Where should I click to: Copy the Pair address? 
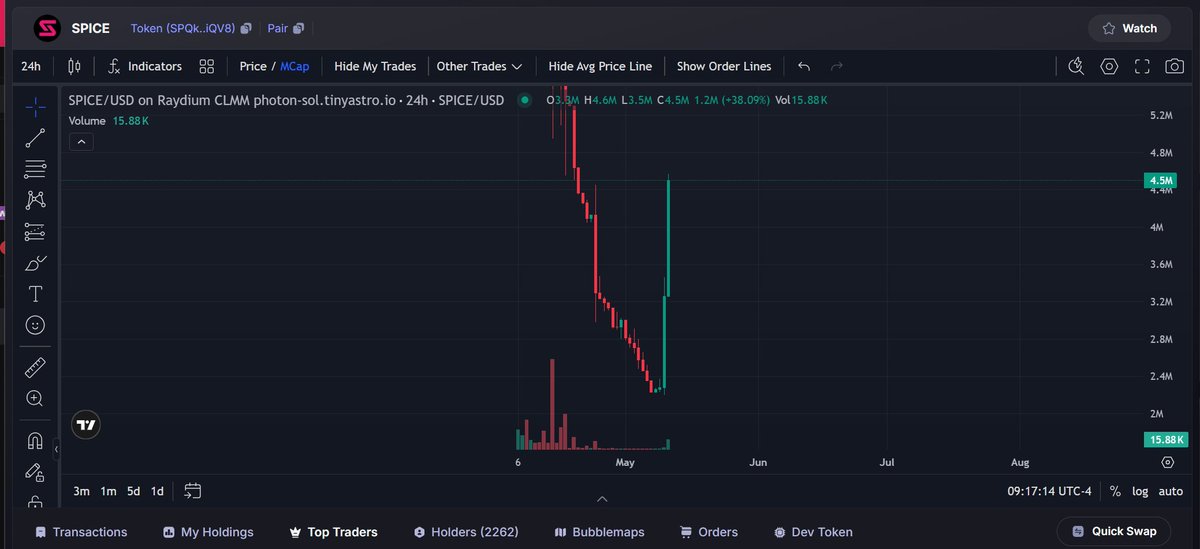(x=299, y=29)
